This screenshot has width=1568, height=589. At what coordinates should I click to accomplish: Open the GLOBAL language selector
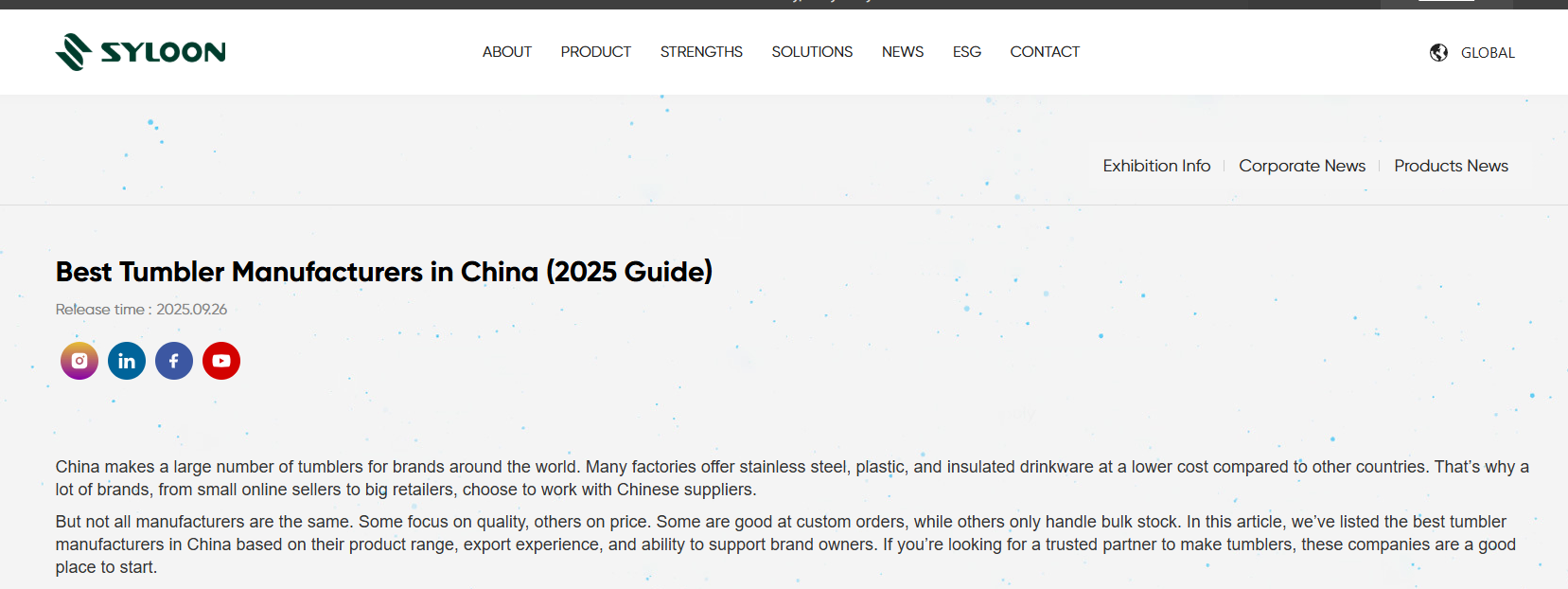[x=1488, y=53]
